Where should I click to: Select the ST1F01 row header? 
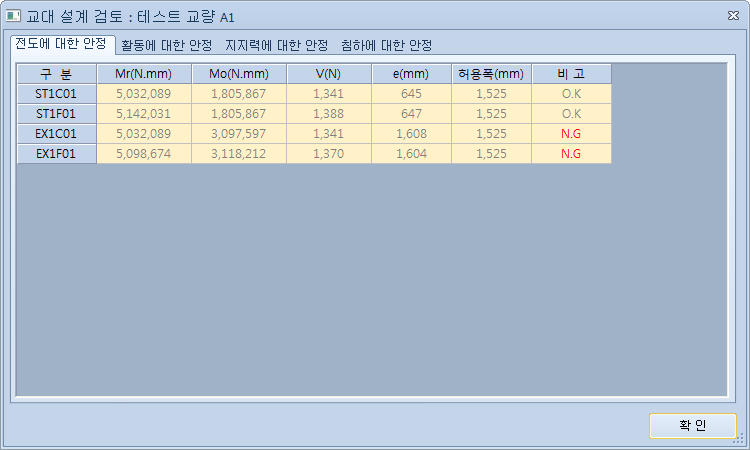[x=56, y=114]
